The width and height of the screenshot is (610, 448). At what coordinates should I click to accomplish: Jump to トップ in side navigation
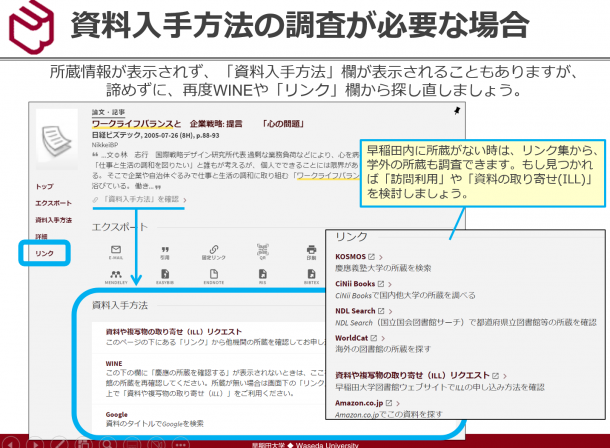click(44, 186)
